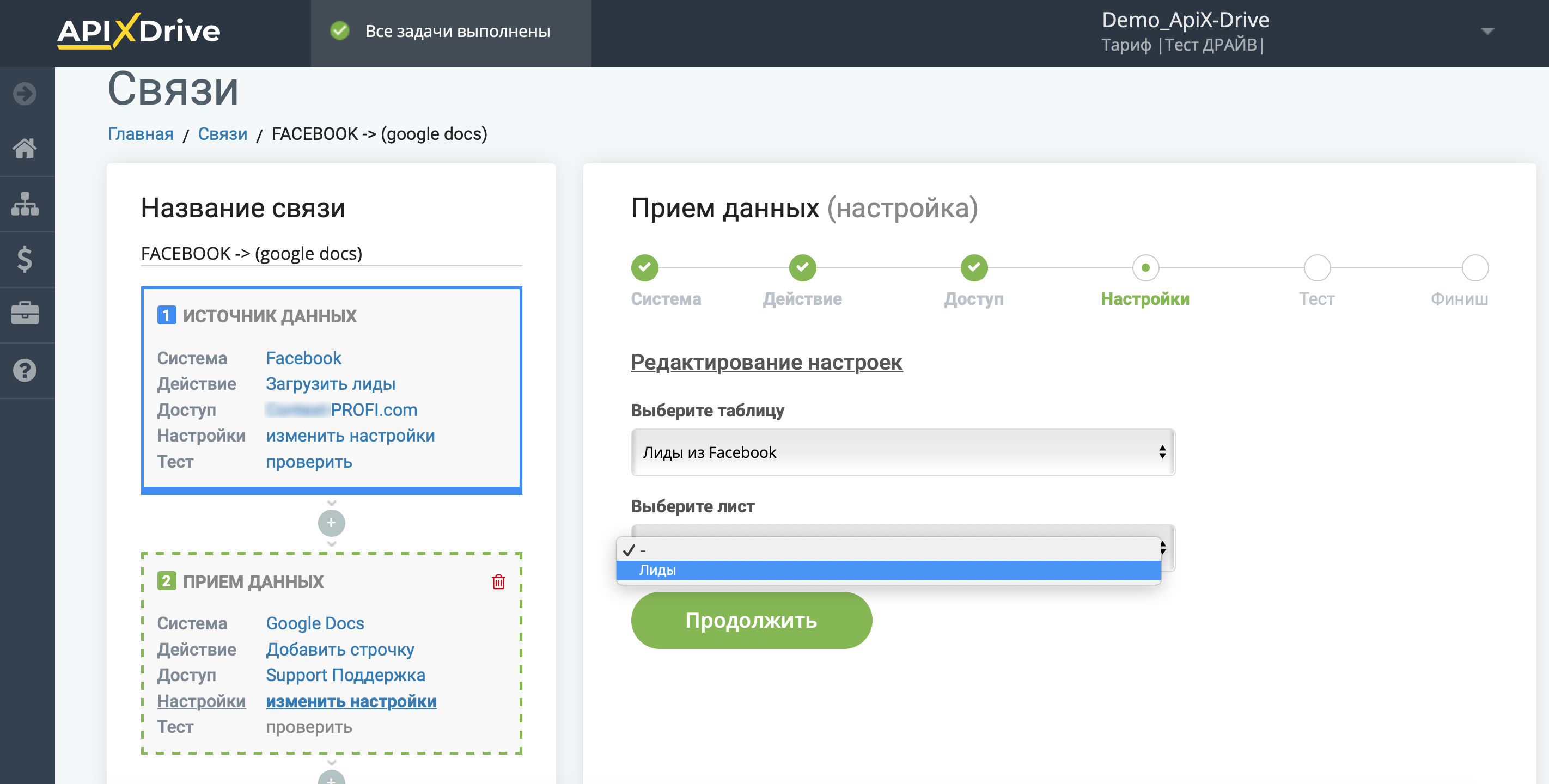
Task: Edit the connection name field
Action: tap(331, 253)
